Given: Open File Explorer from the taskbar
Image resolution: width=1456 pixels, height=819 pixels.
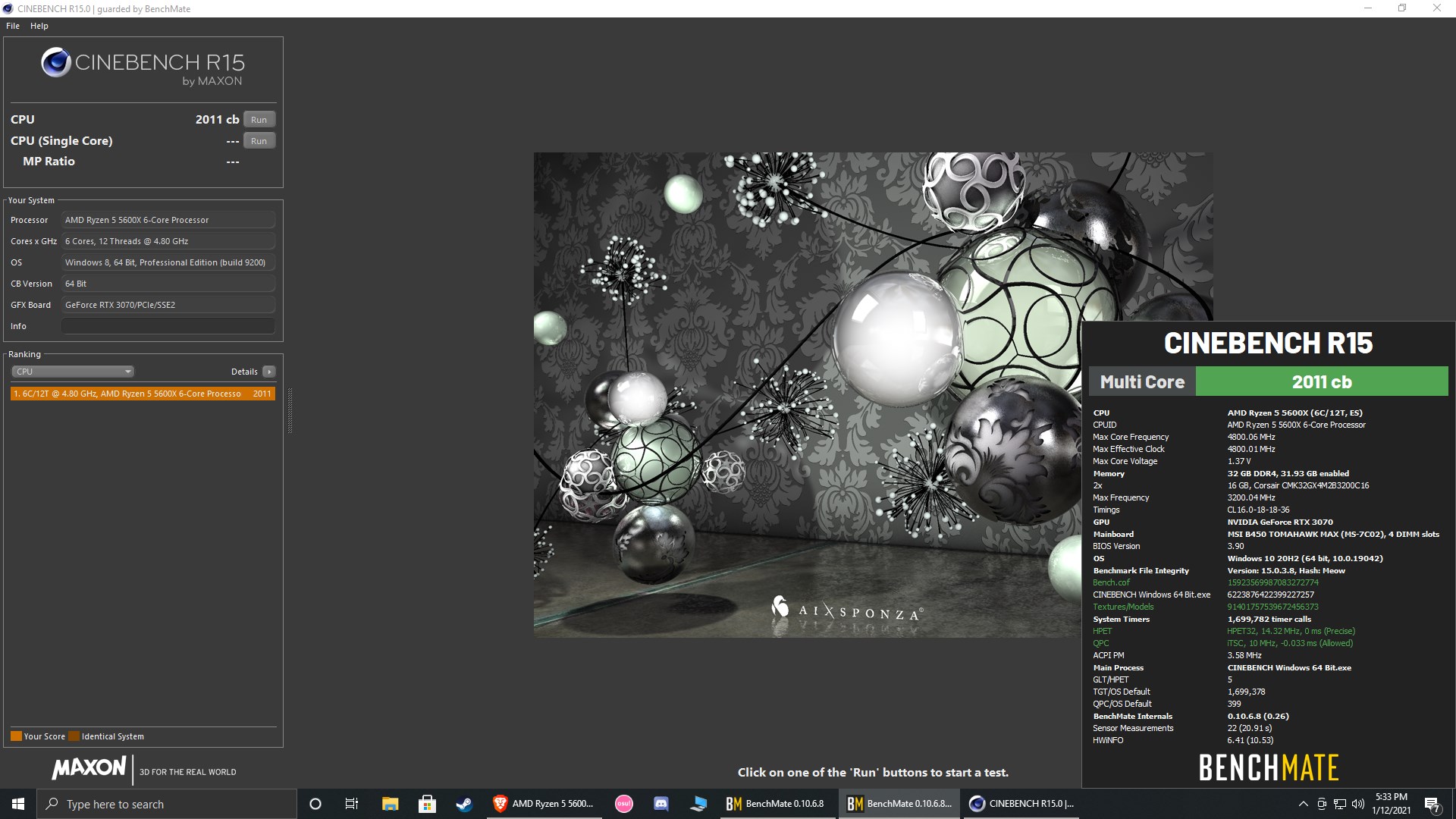Looking at the screenshot, I should 390,804.
